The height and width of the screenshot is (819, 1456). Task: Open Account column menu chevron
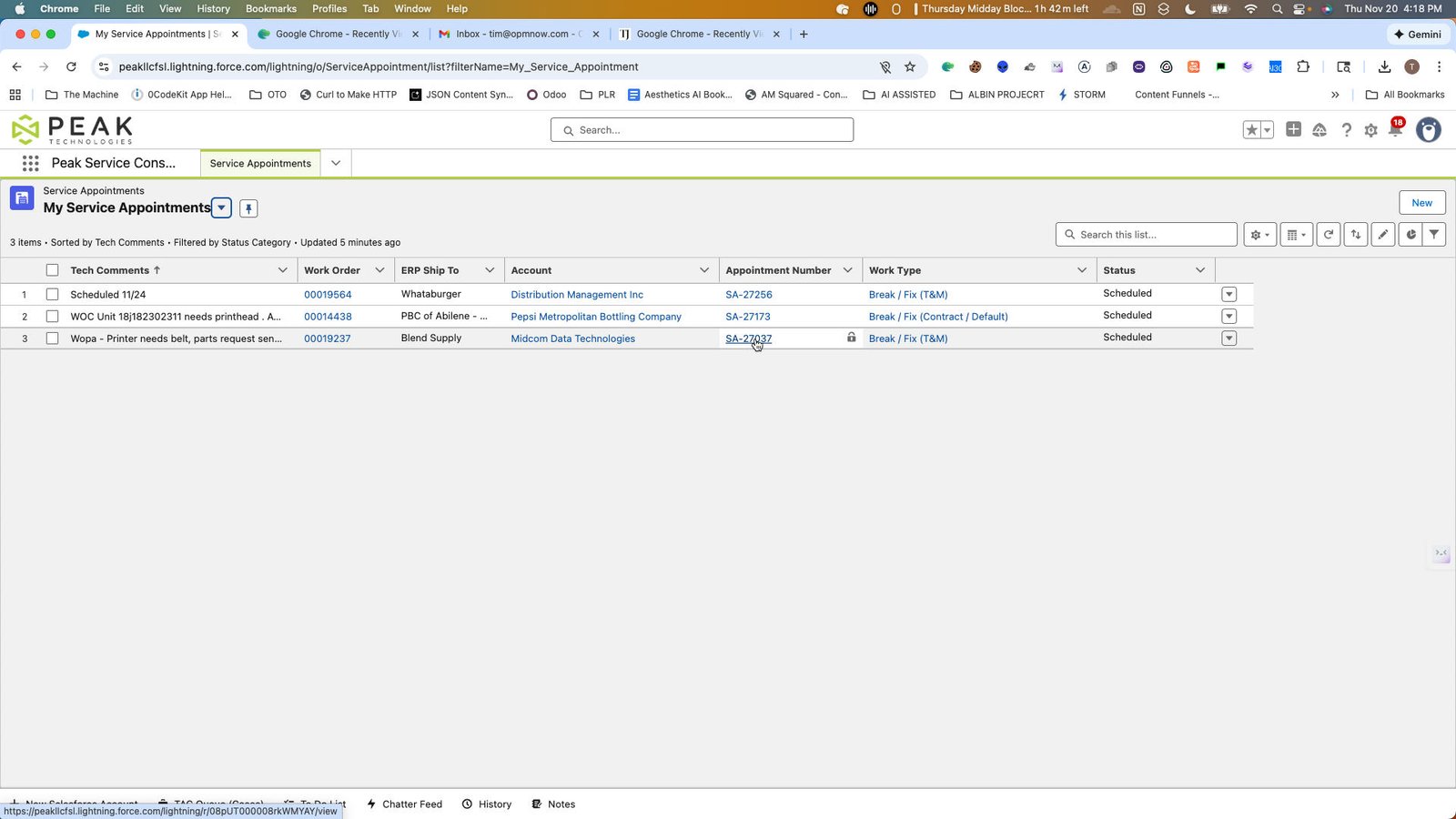(704, 270)
